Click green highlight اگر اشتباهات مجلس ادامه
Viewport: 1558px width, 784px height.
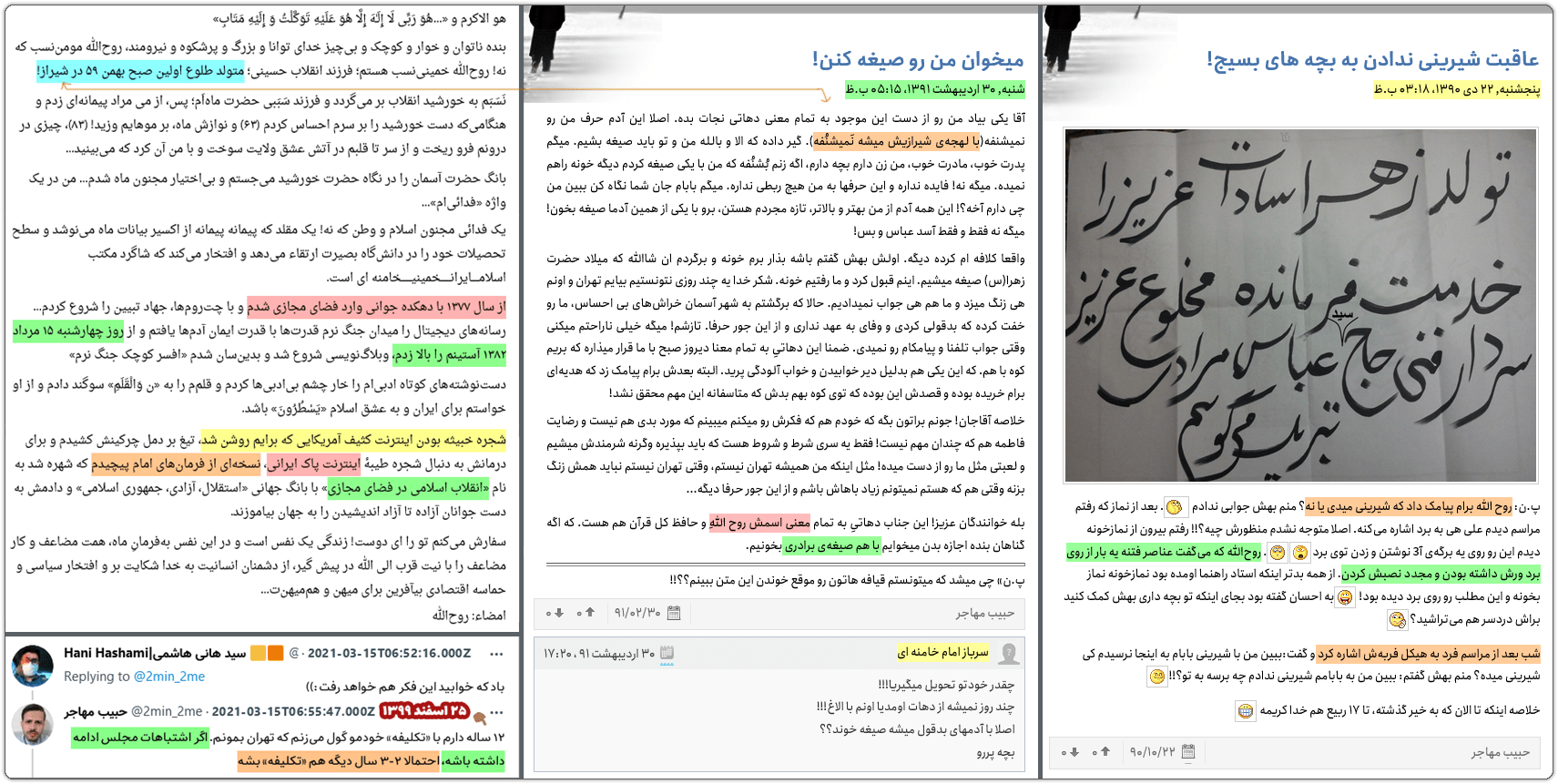click(140, 738)
